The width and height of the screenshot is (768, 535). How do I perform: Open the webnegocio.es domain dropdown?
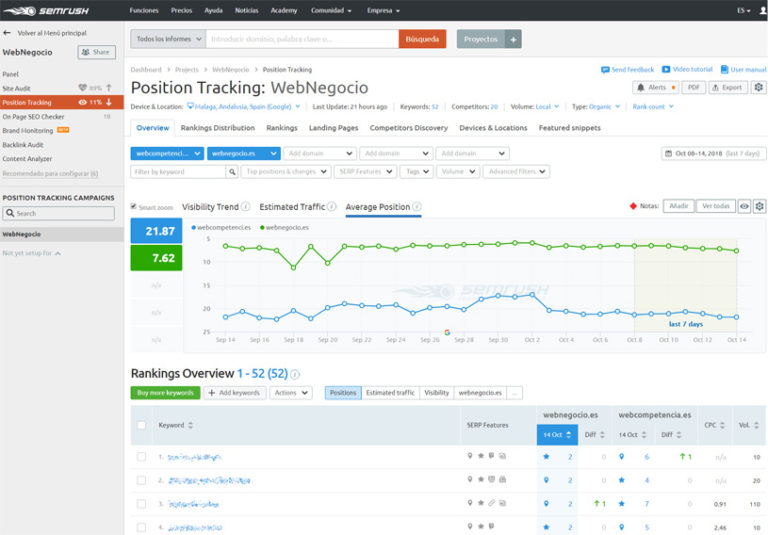point(244,153)
